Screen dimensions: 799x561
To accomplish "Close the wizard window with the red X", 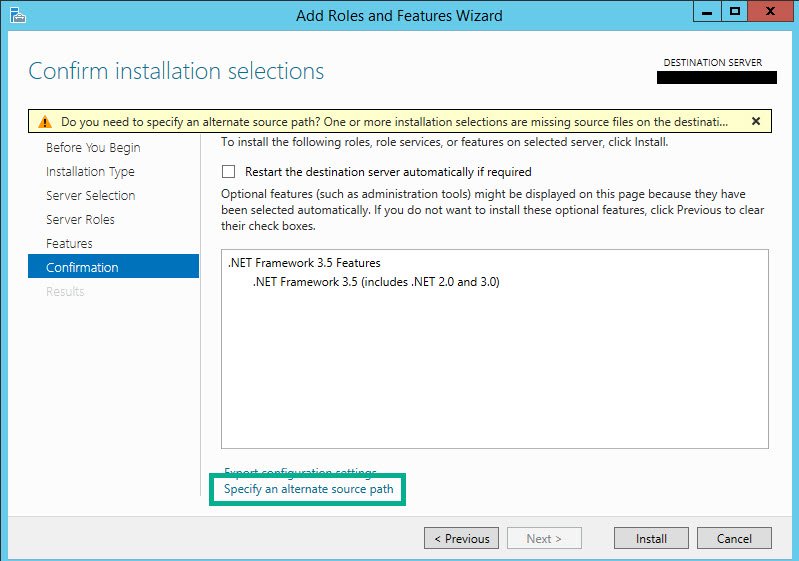I will point(770,12).
